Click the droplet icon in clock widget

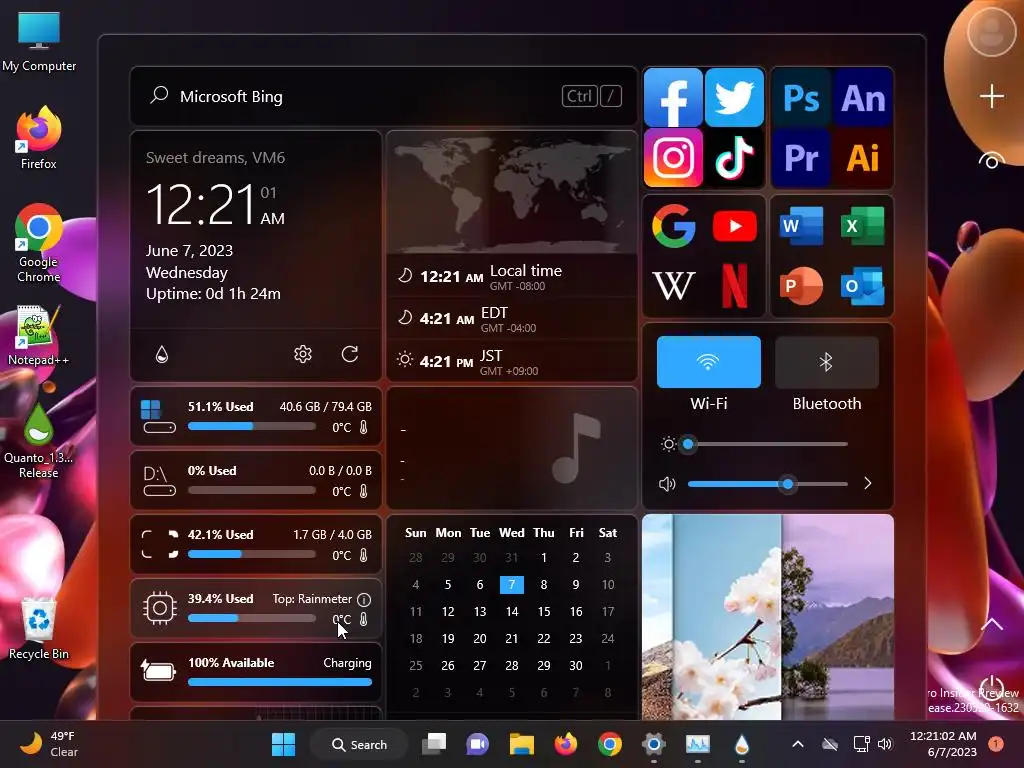point(162,354)
